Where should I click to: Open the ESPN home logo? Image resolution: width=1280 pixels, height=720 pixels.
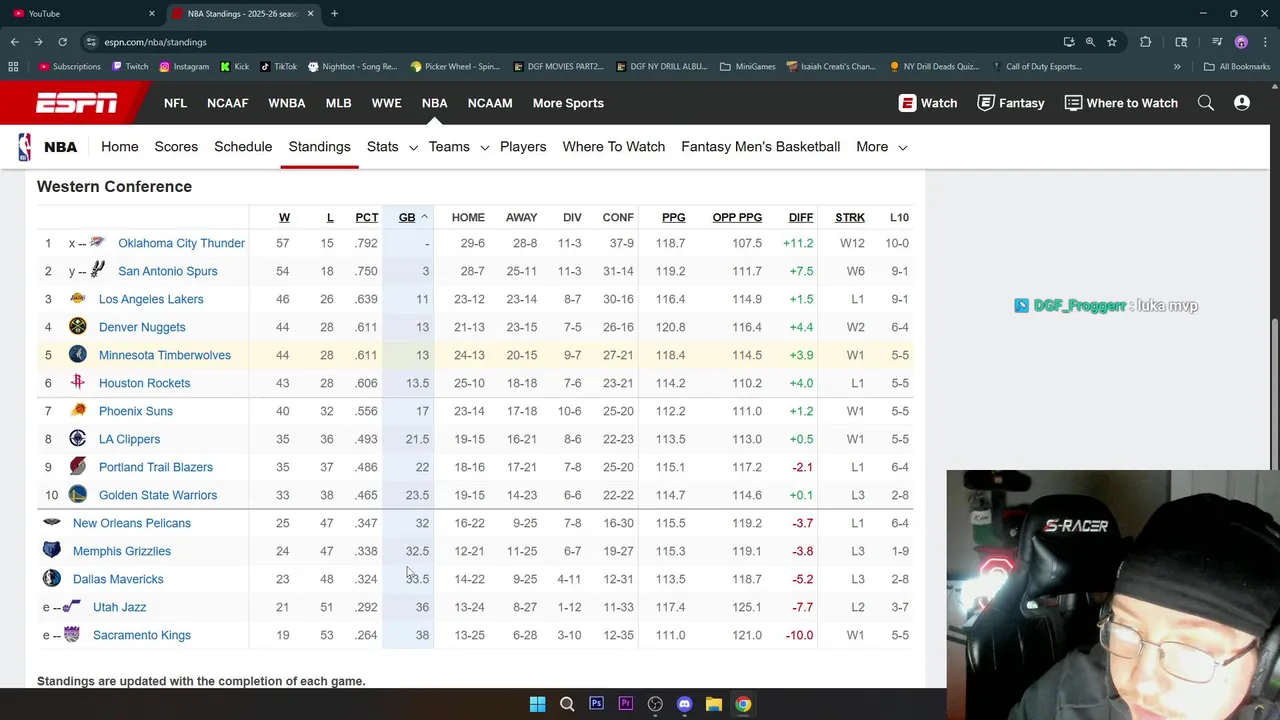(x=76, y=103)
